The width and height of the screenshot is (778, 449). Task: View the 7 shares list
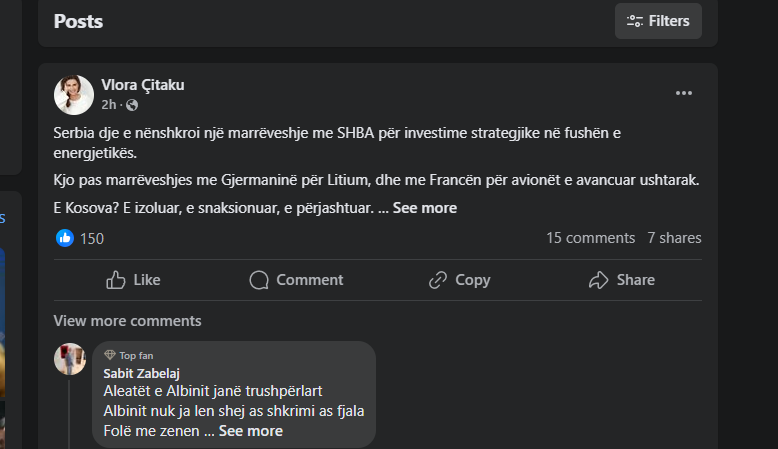[674, 238]
